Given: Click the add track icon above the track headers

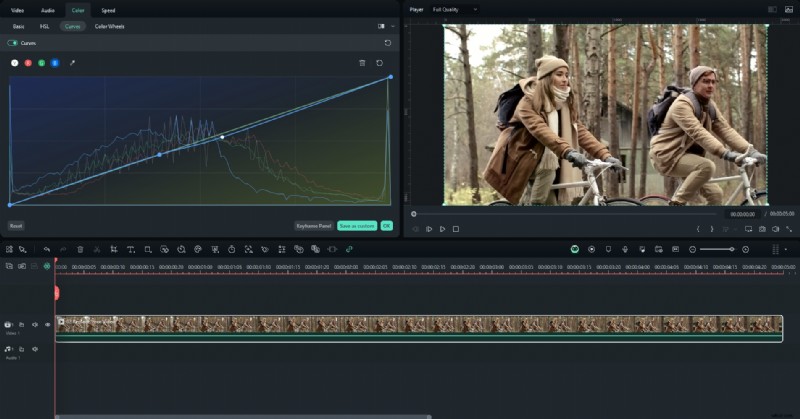Looking at the screenshot, I should point(9,266).
